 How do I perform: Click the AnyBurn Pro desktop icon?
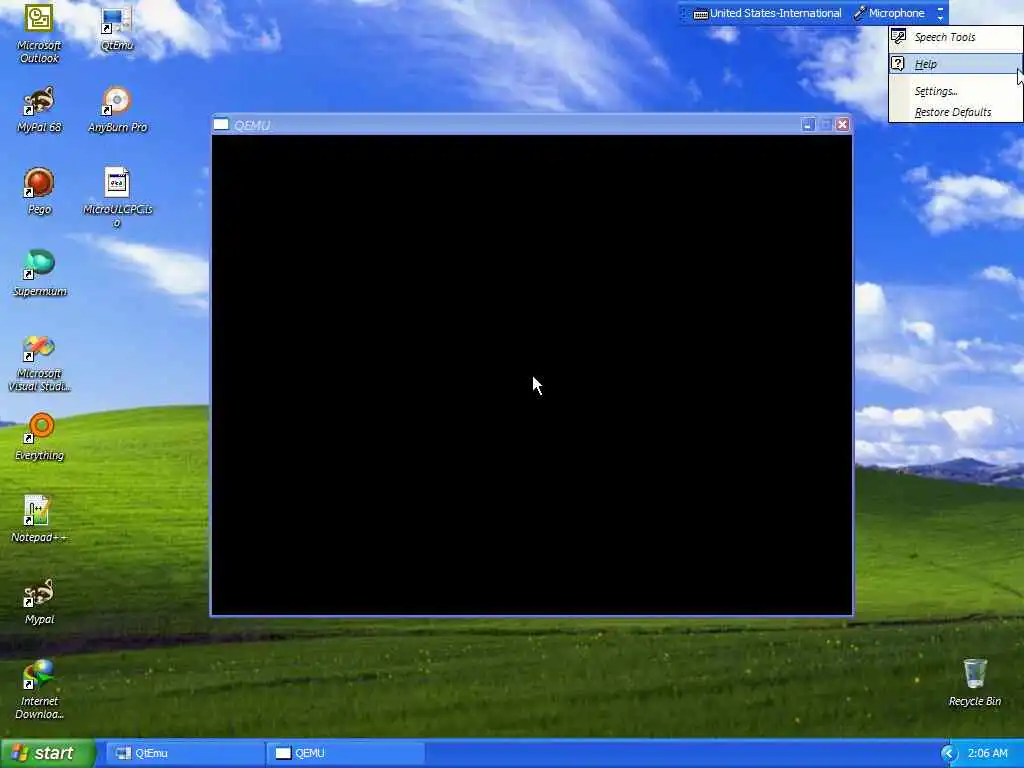pyautogui.click(x=118, y=110)
